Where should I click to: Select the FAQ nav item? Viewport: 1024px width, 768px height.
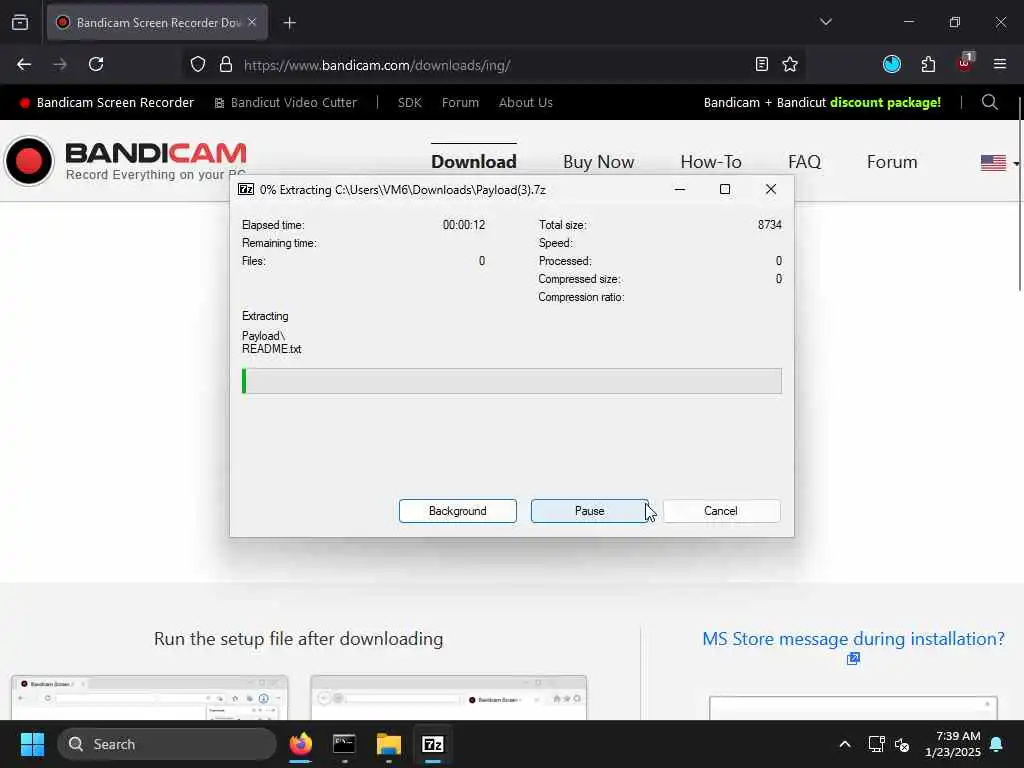804,161
